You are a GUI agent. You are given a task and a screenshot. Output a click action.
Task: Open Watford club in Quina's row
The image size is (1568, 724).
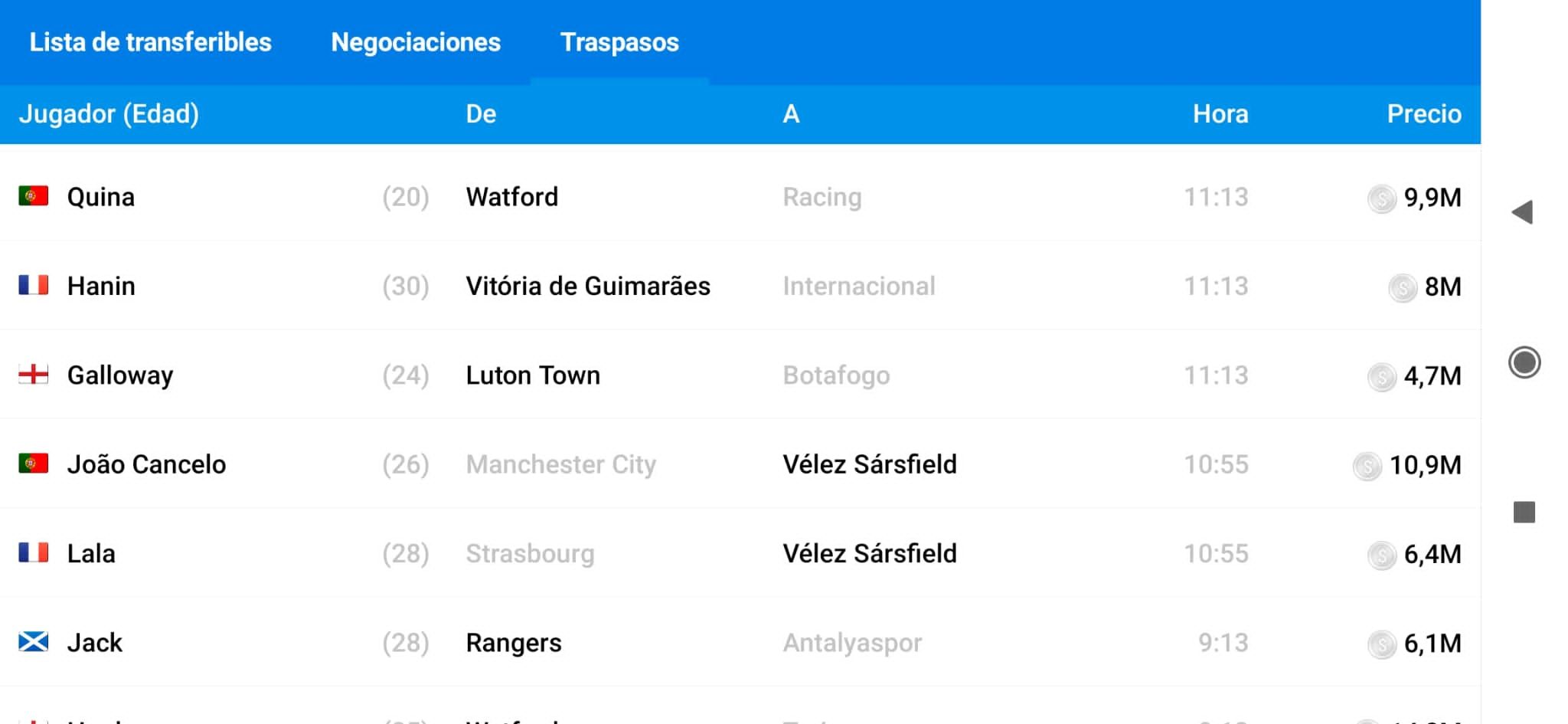(512, 197)
